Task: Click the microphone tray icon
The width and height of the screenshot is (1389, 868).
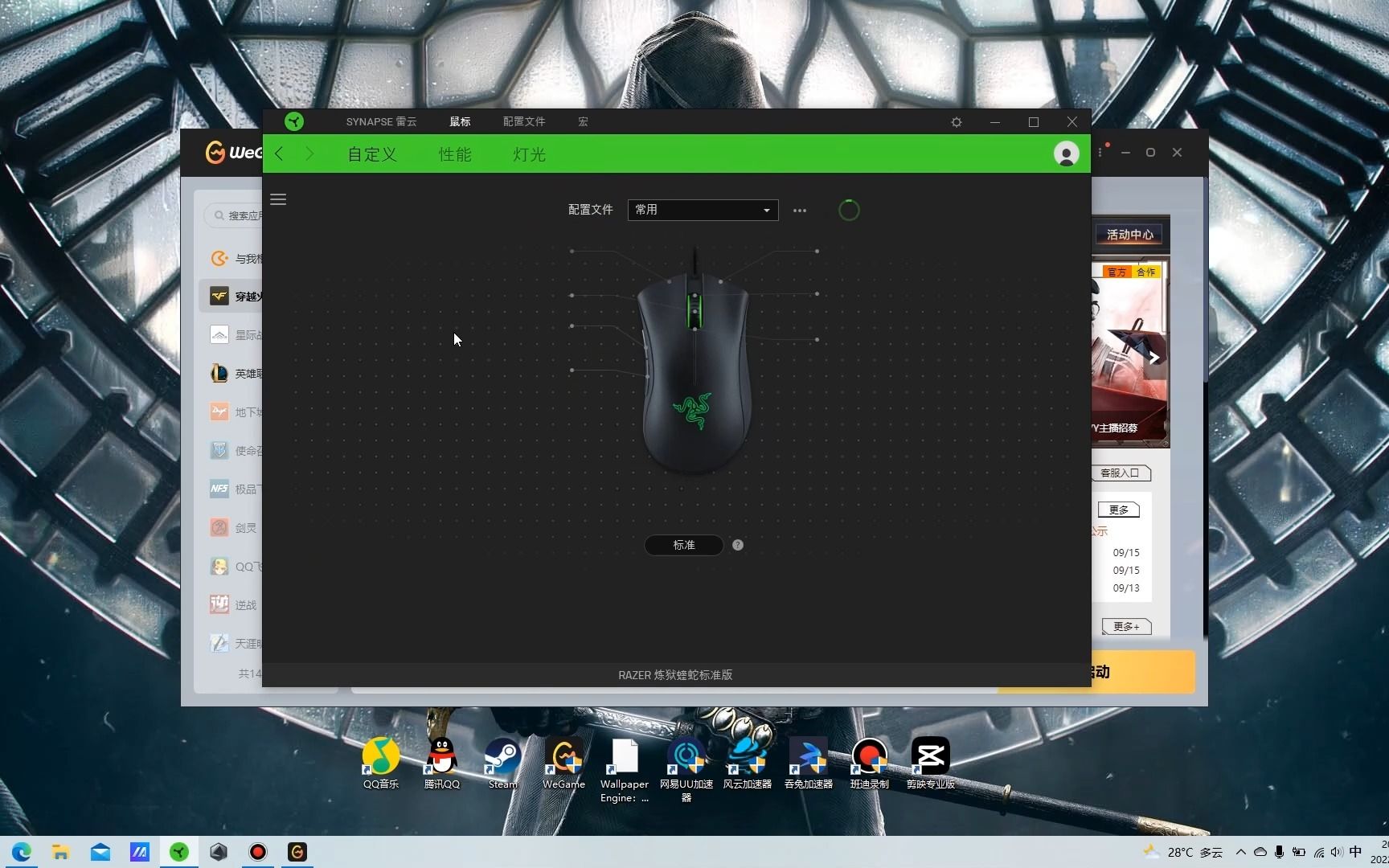Action: 1279,852
